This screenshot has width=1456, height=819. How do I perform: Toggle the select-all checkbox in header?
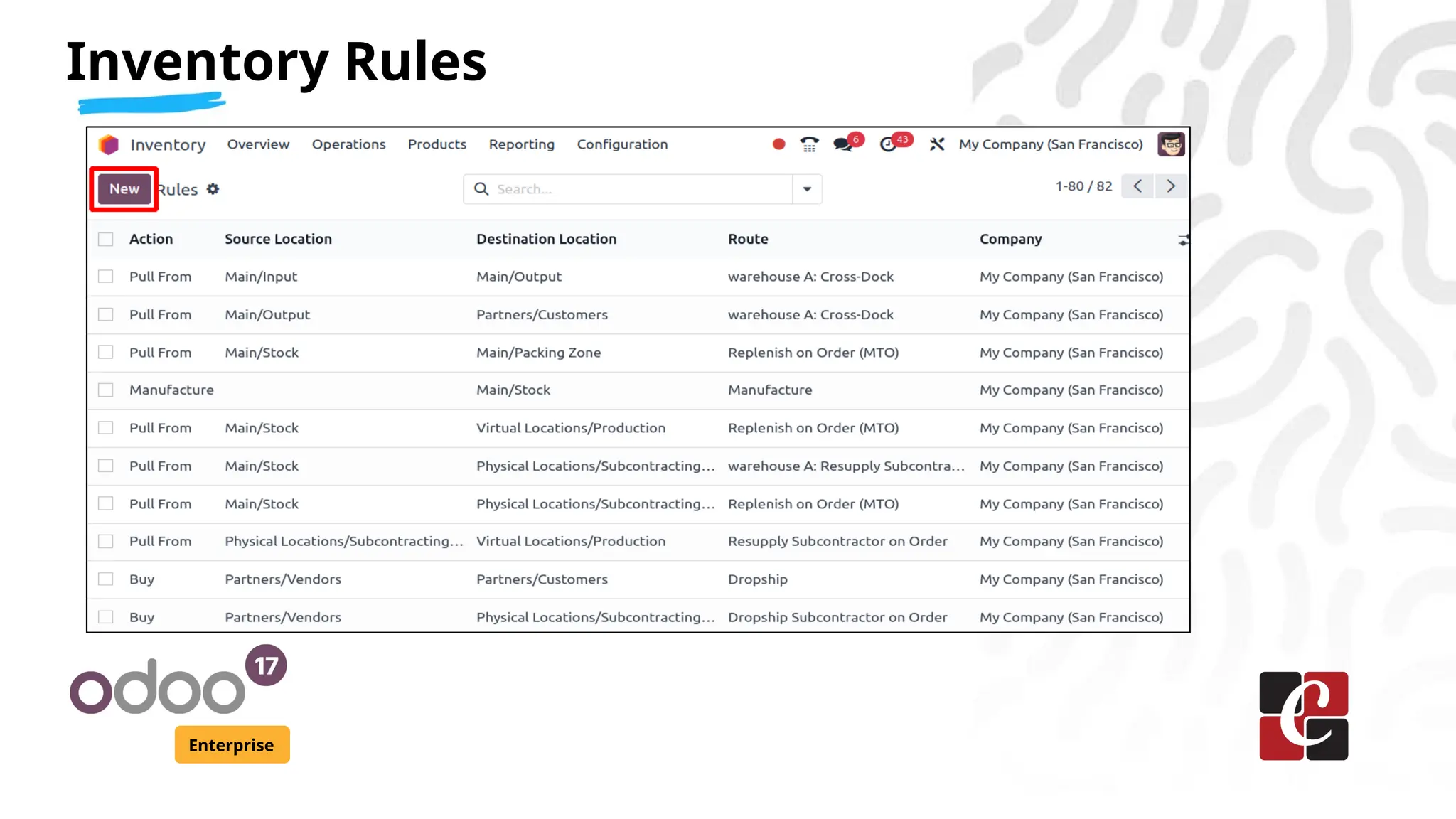pos(106,240)
